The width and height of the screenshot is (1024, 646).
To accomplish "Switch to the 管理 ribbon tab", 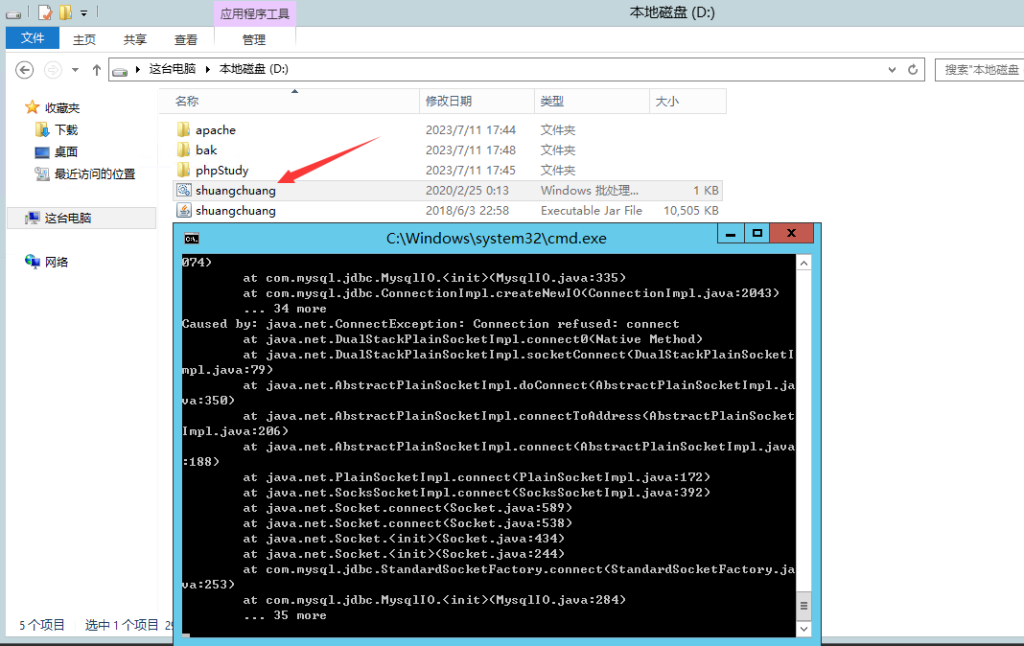I will (254, 40).
